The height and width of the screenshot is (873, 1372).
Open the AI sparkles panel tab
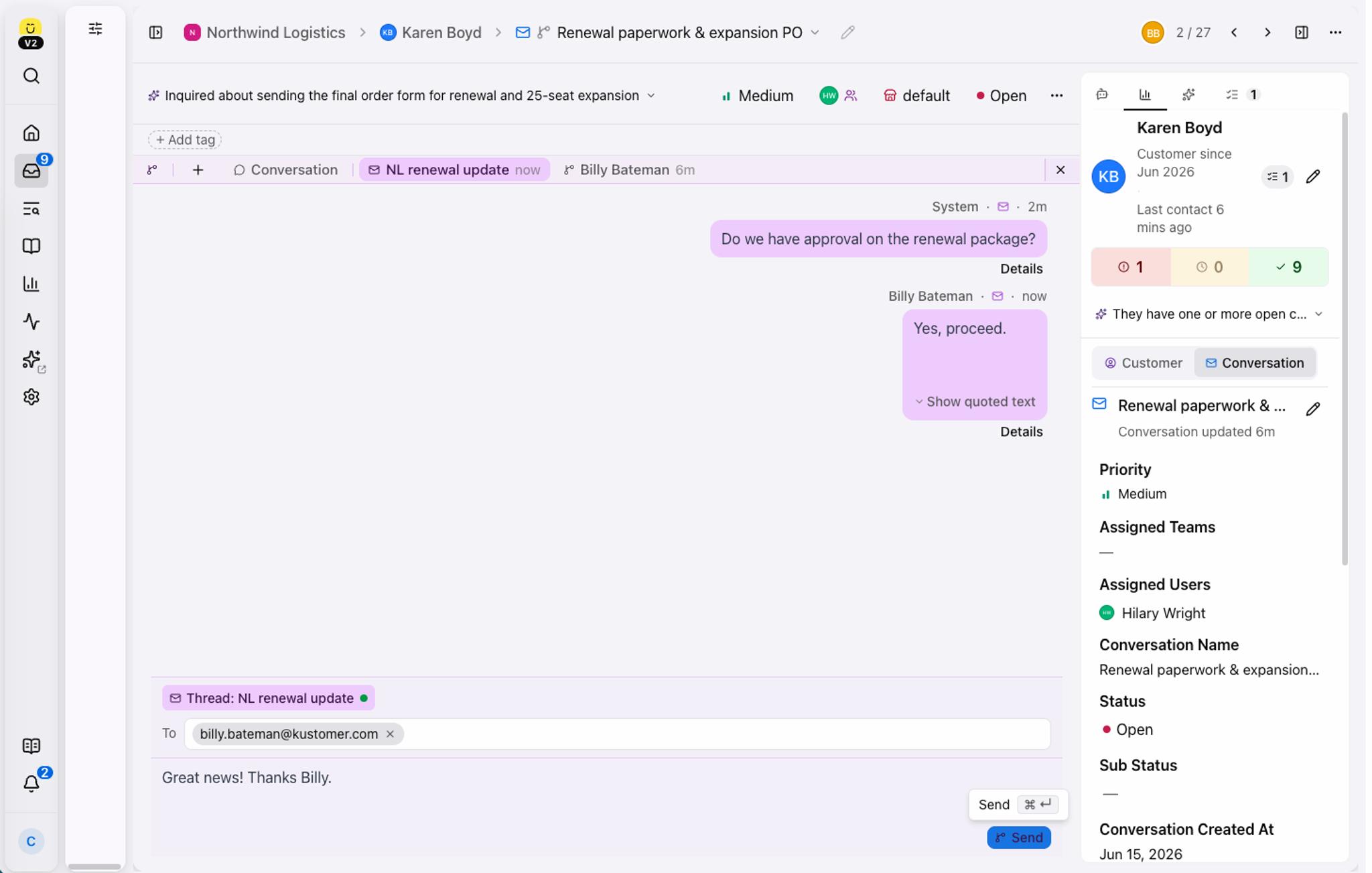[1188, 94]
